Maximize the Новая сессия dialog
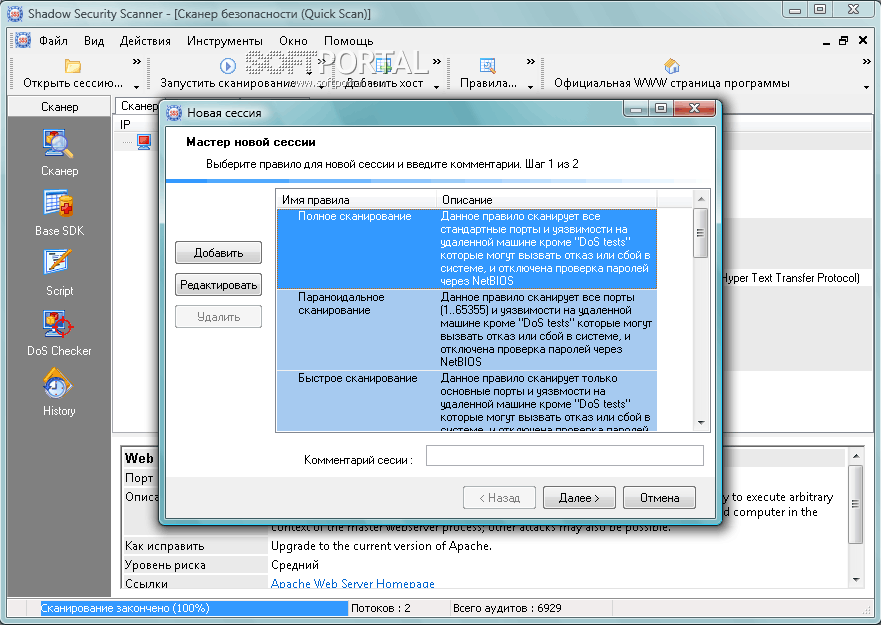Screen dimensions: 881x625 click(x=661, y=108)
